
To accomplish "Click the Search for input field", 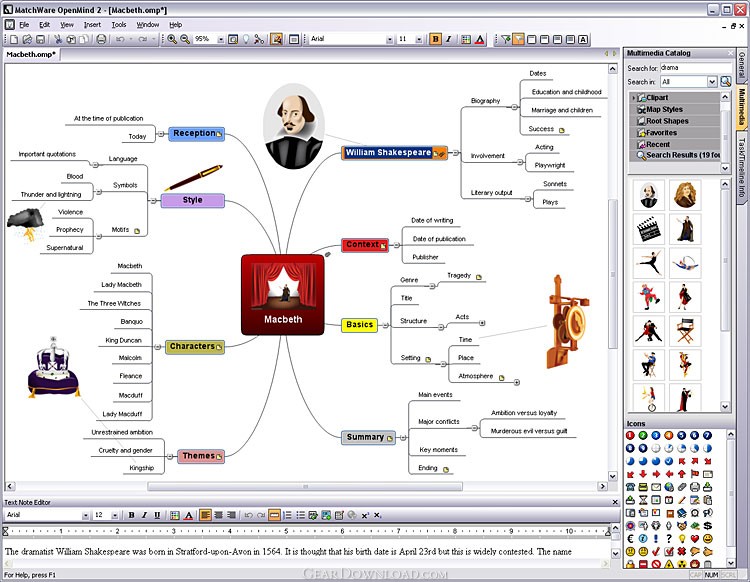I will pyautogui.click(x=696, y=68).
